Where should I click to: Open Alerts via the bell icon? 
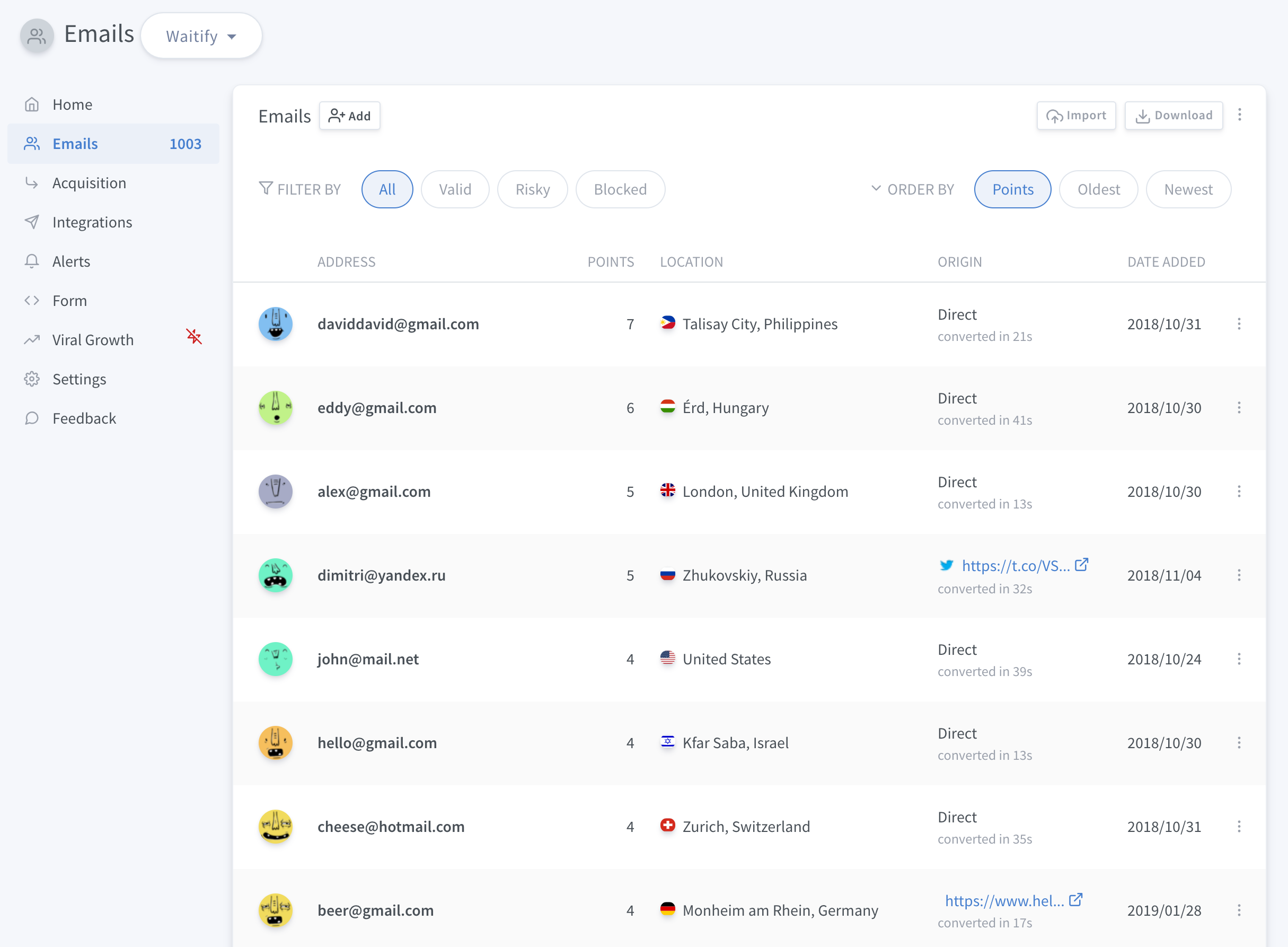pyautogui.click(x=31, y=261)
